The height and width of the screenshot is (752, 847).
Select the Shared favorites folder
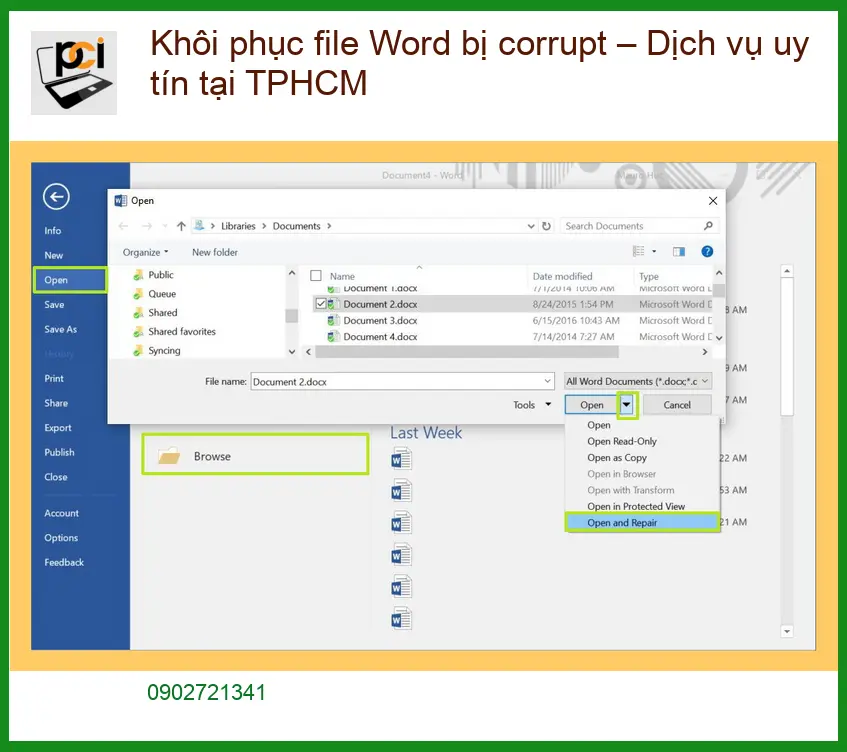(182, 332)
